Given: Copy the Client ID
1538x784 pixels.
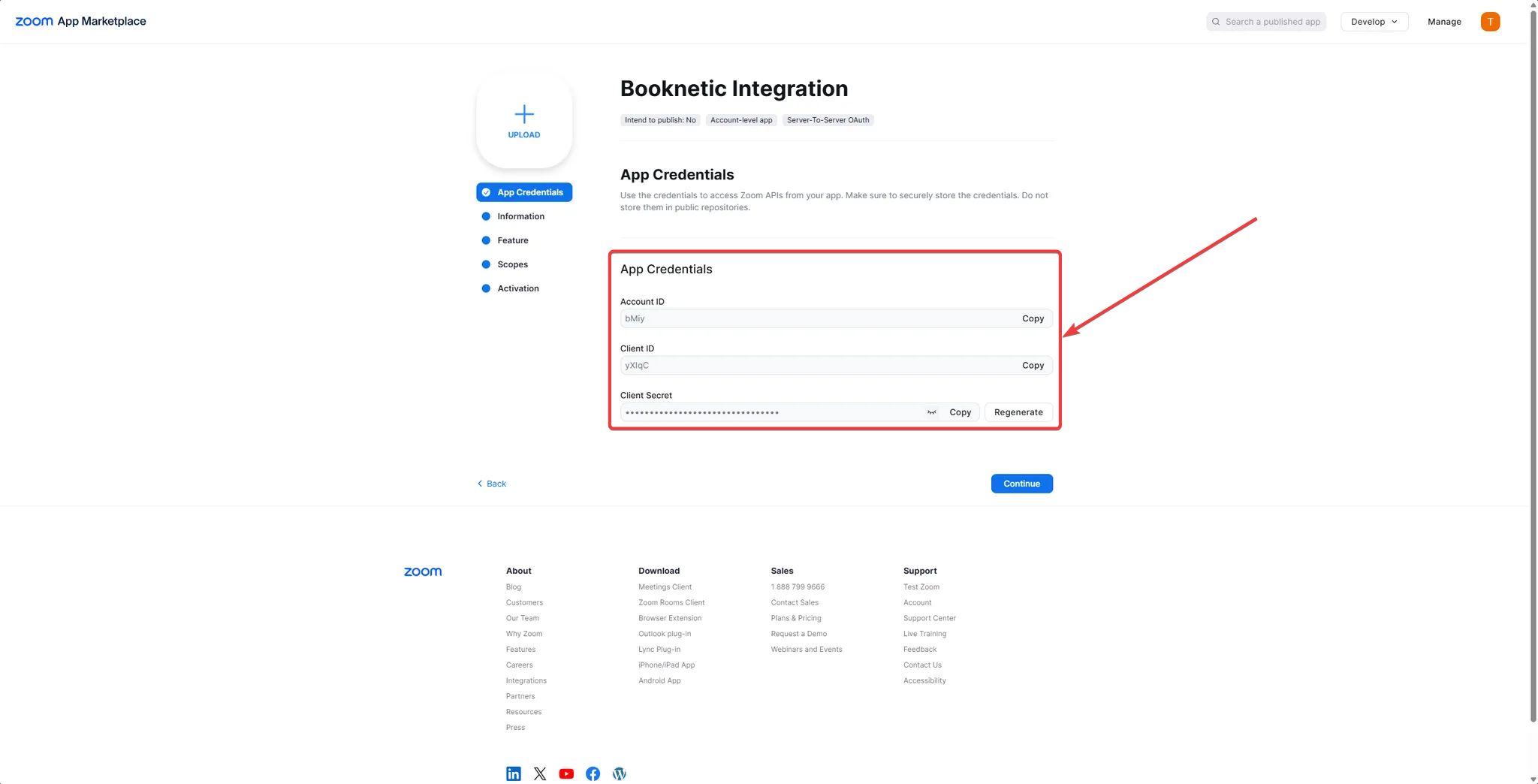Looking at the screenshot, I should (1033, 366).
